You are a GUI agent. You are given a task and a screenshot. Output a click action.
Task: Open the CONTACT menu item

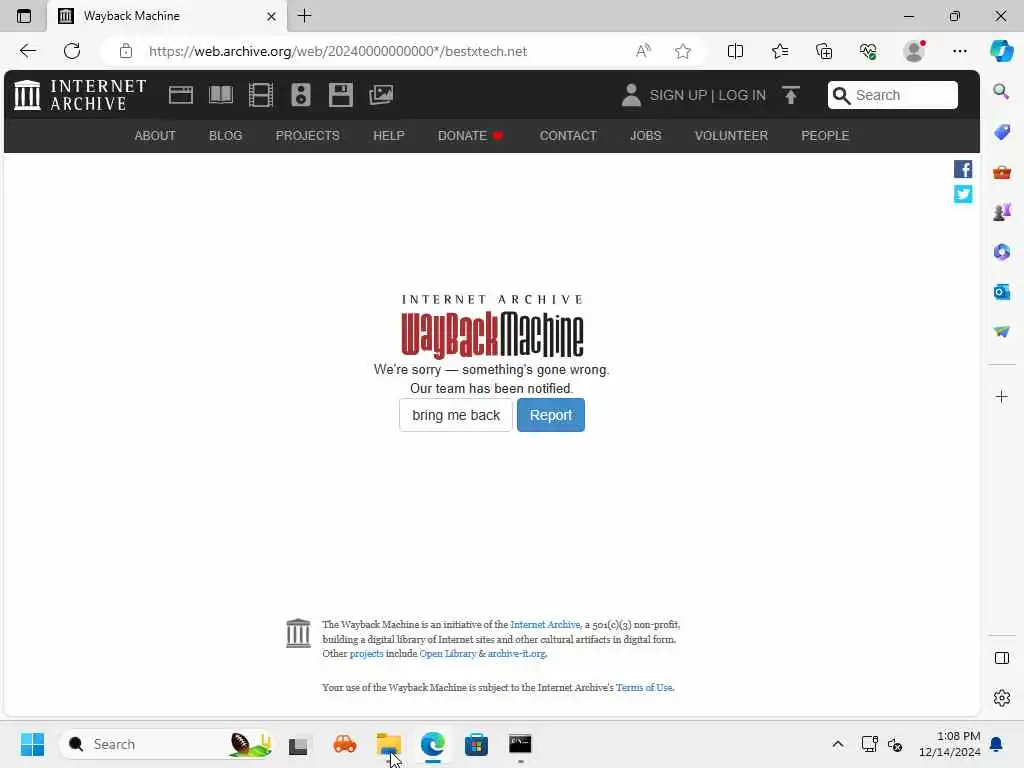point(568,135)
